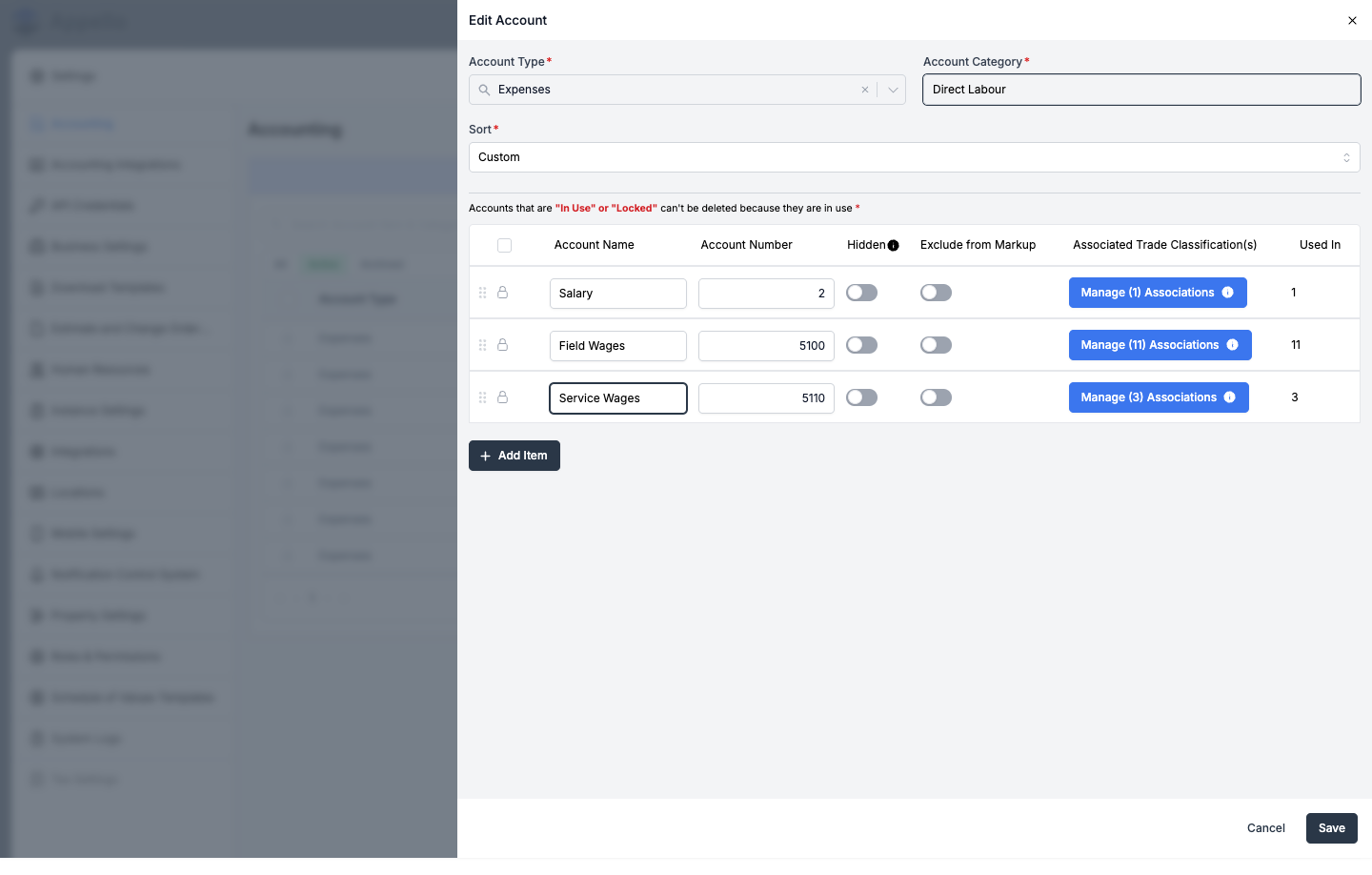Screen dimensions: 1372x875
Task: Click the account number field showing 5100
Action: pos(766,346)
